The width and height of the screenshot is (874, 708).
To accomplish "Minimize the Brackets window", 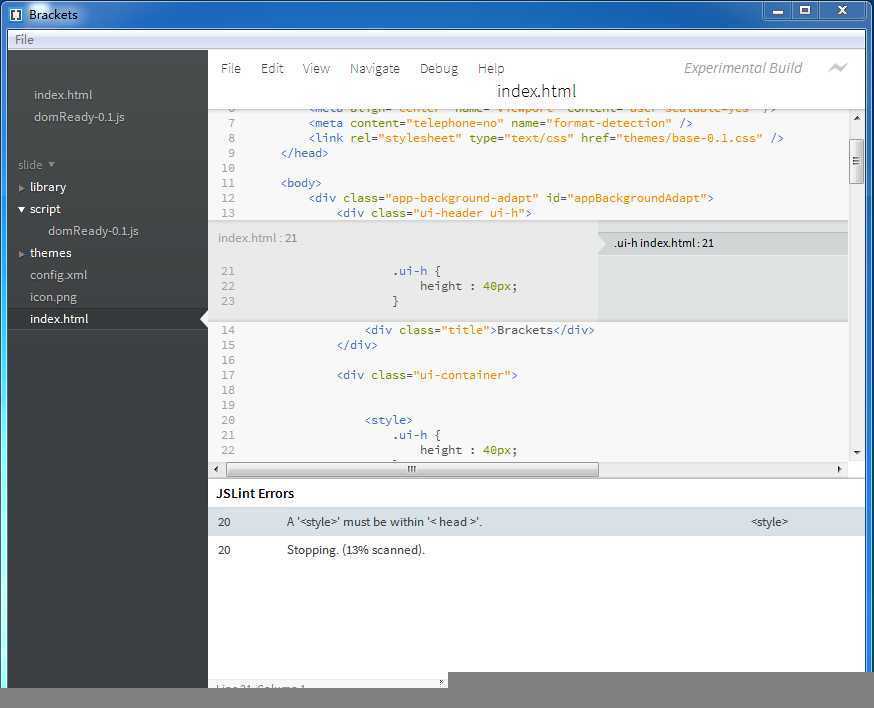I will coord(778,11).
